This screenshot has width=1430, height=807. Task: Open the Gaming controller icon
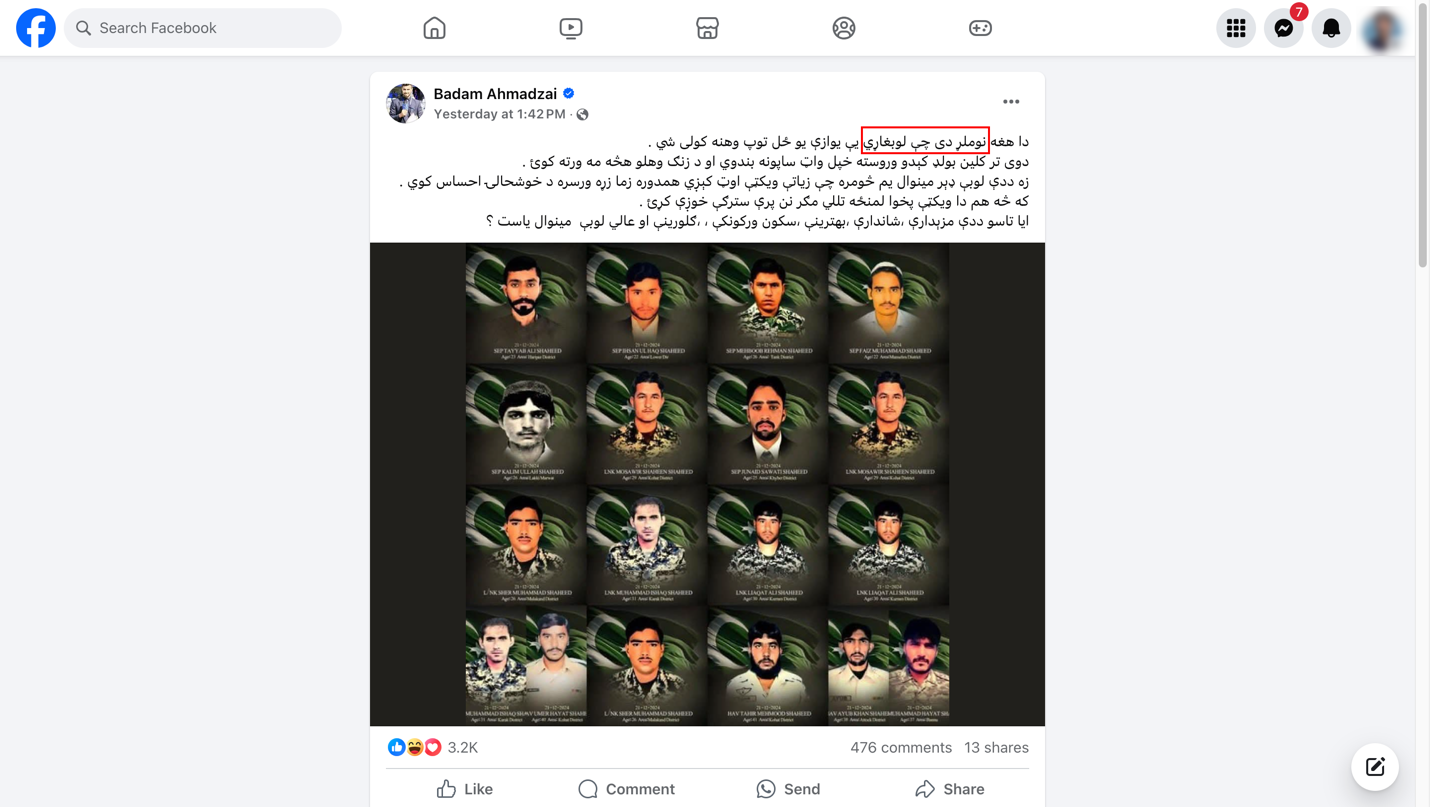(x=980, y=28)
